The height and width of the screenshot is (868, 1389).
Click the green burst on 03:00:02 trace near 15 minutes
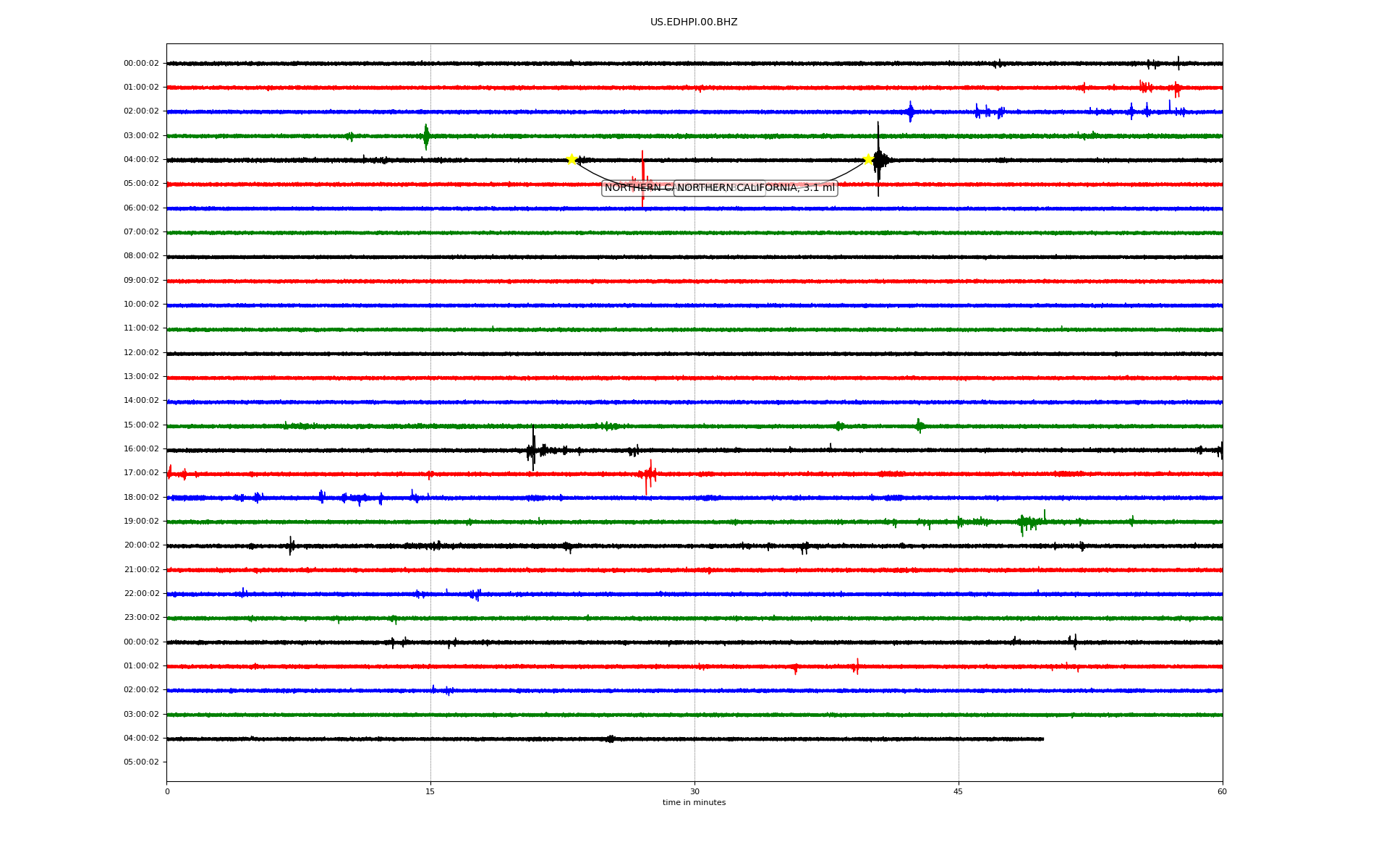(426, 136)
